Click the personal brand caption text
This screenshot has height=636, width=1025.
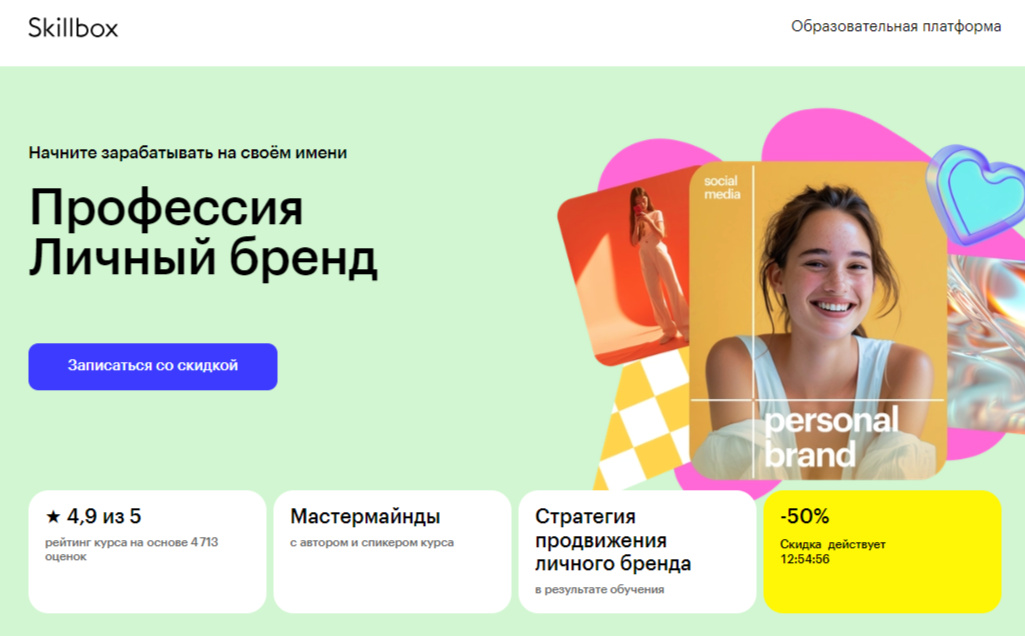pyautogui.click(x=831, y=438)
